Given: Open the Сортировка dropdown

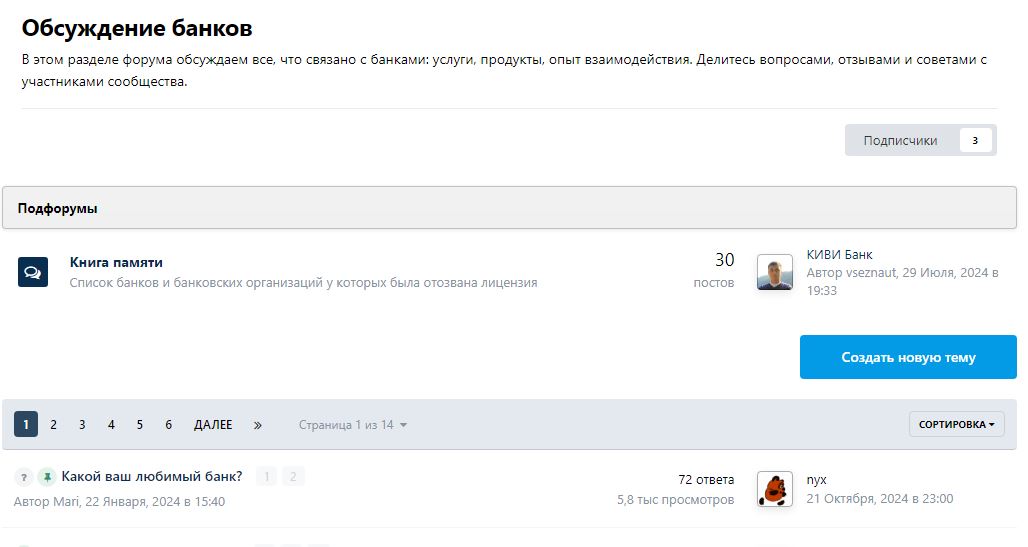Looking at the screenshot, I should [956, 424].
